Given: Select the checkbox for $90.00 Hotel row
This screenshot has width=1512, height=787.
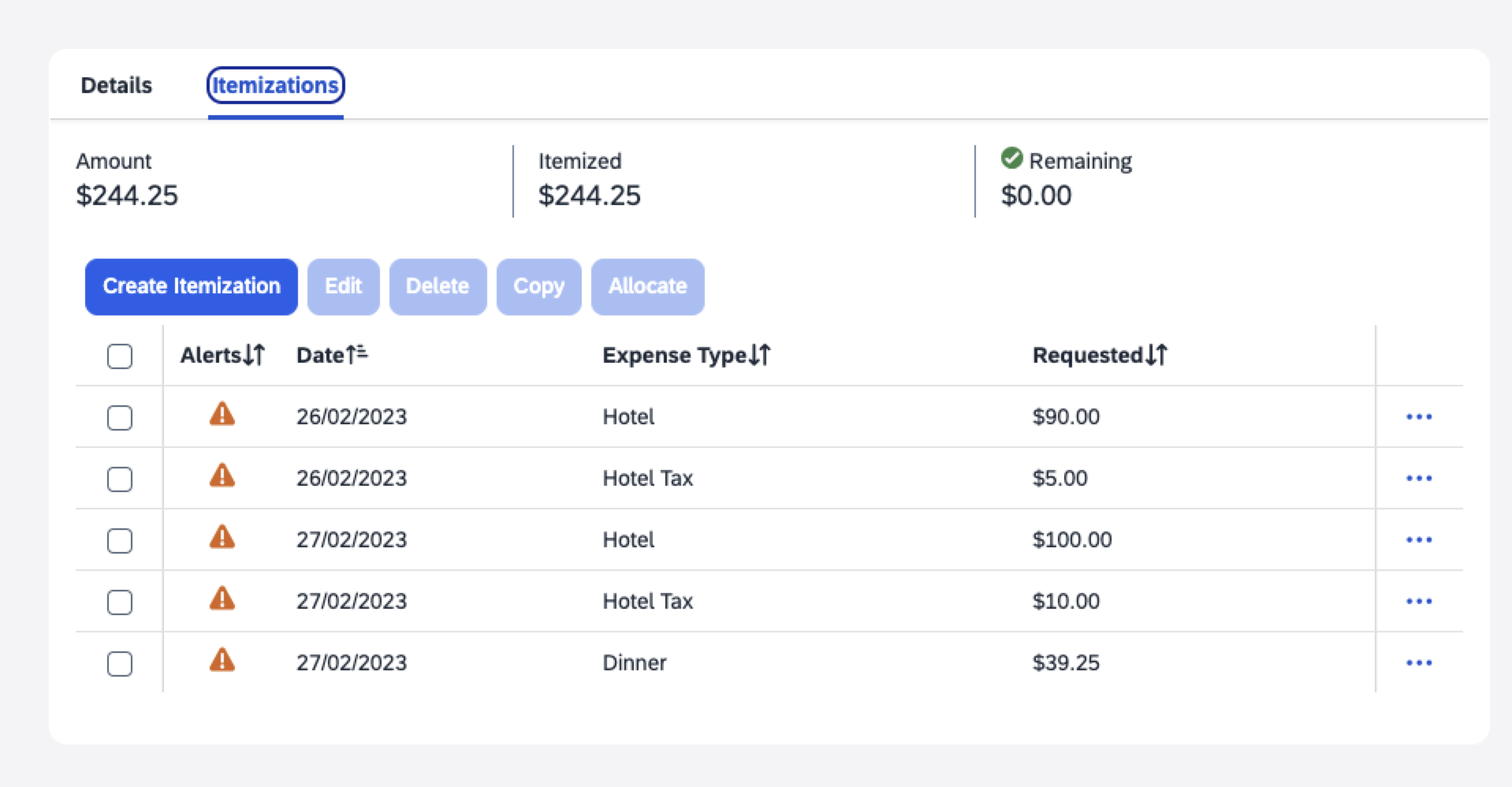Looking at the screenshot, I should [120, 418].
